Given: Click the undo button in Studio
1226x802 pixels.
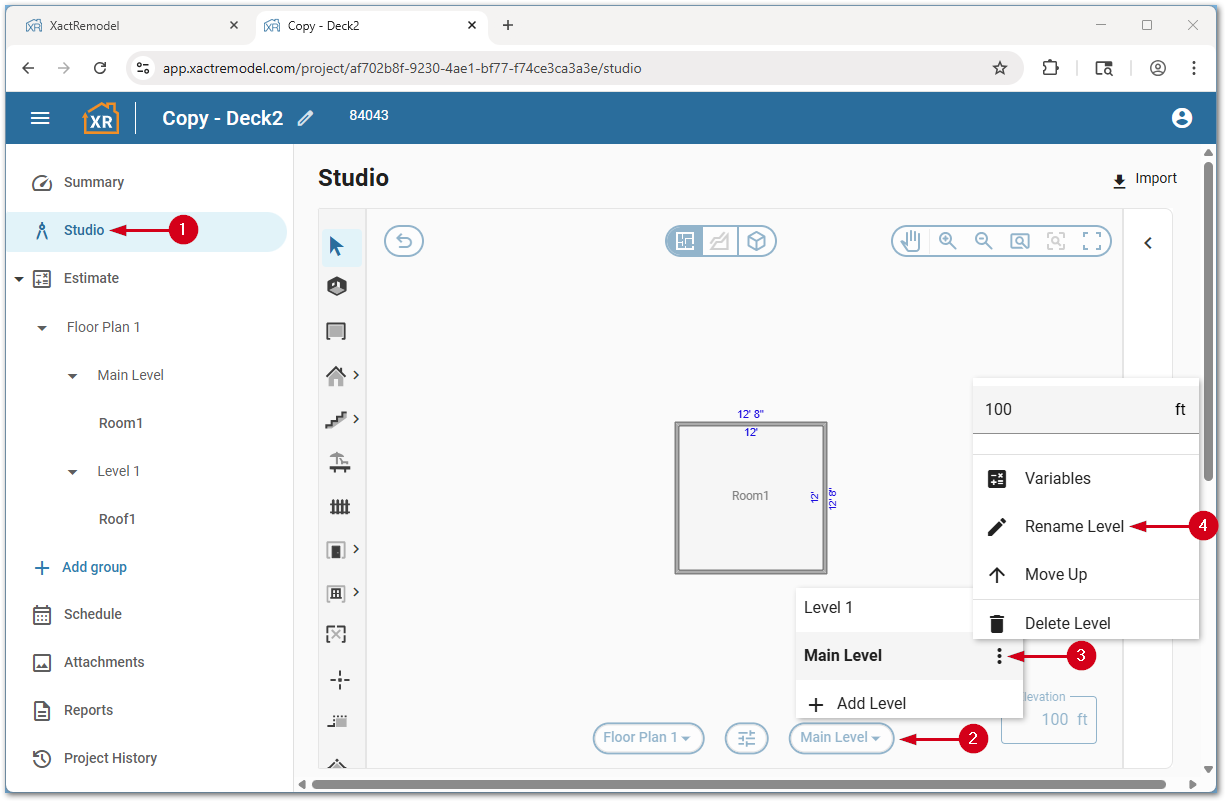Looking at the screenshot, I should click(404, 241).
